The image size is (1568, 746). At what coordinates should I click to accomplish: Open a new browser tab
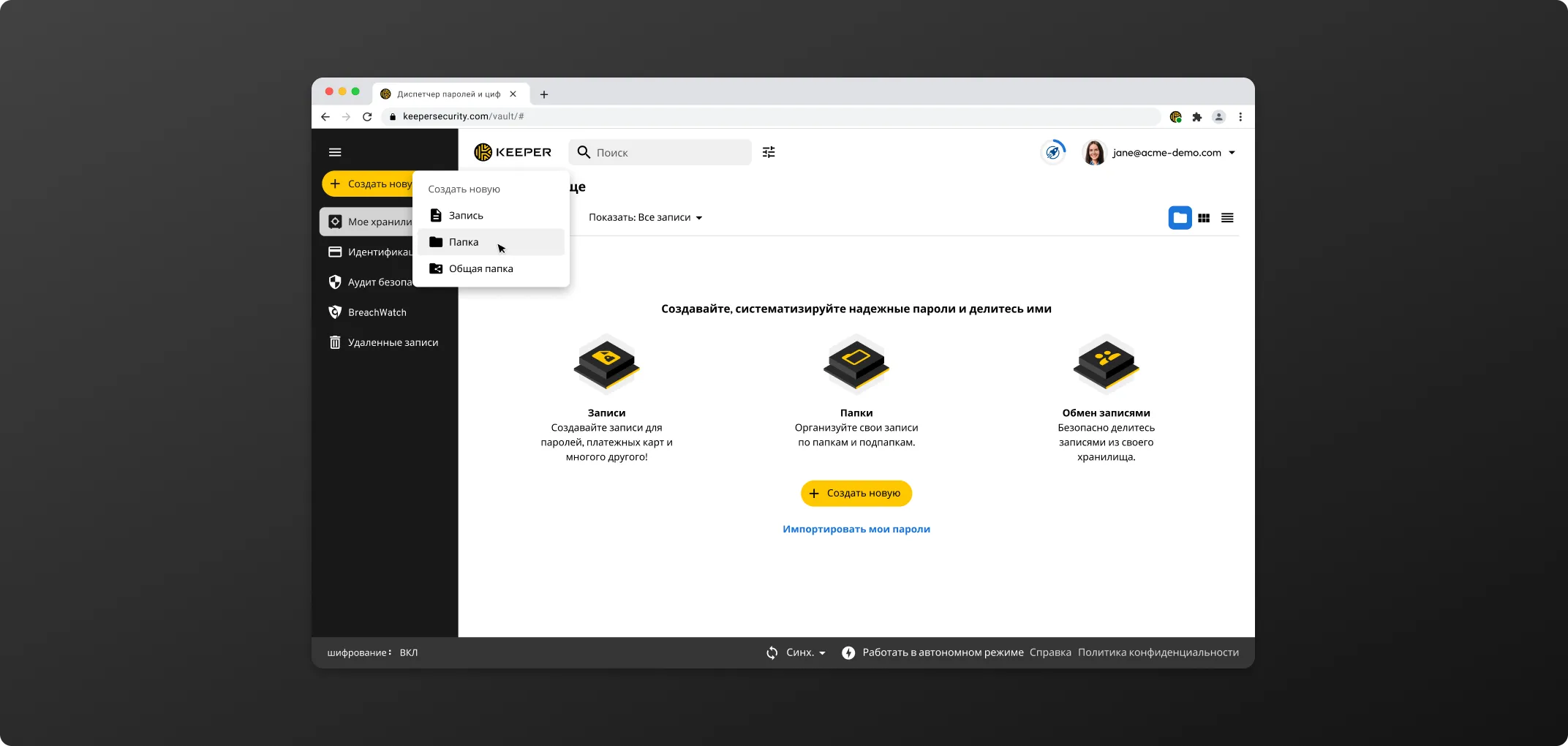pos(544,94)
